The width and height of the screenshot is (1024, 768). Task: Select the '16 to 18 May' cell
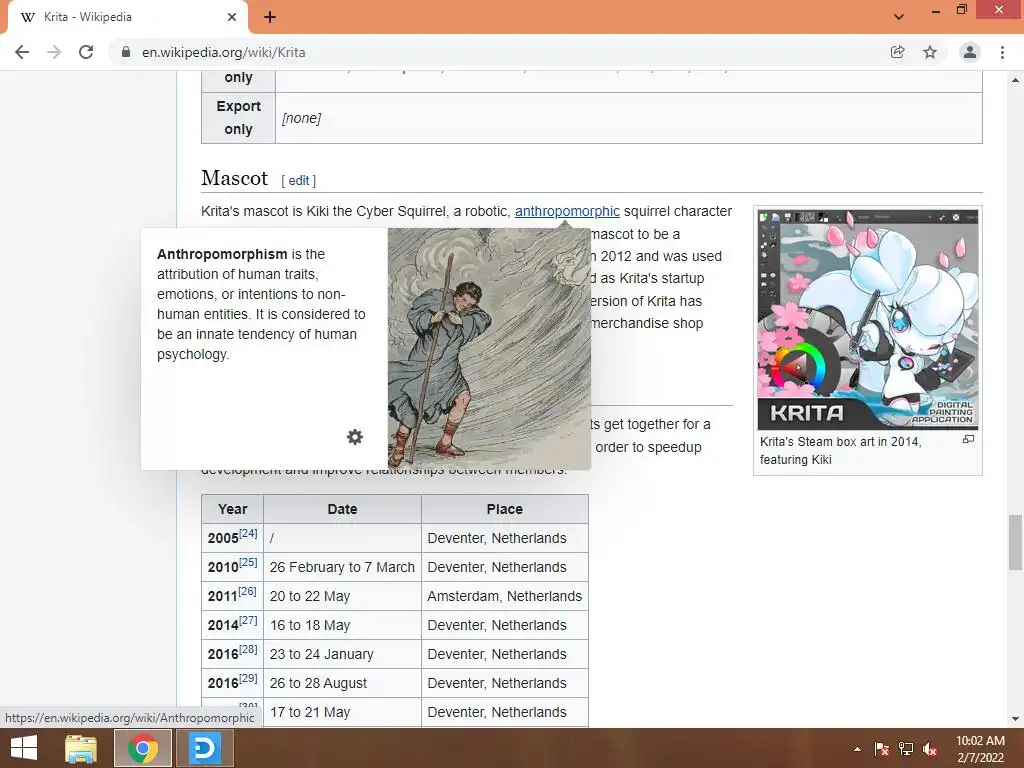point(342,625)
